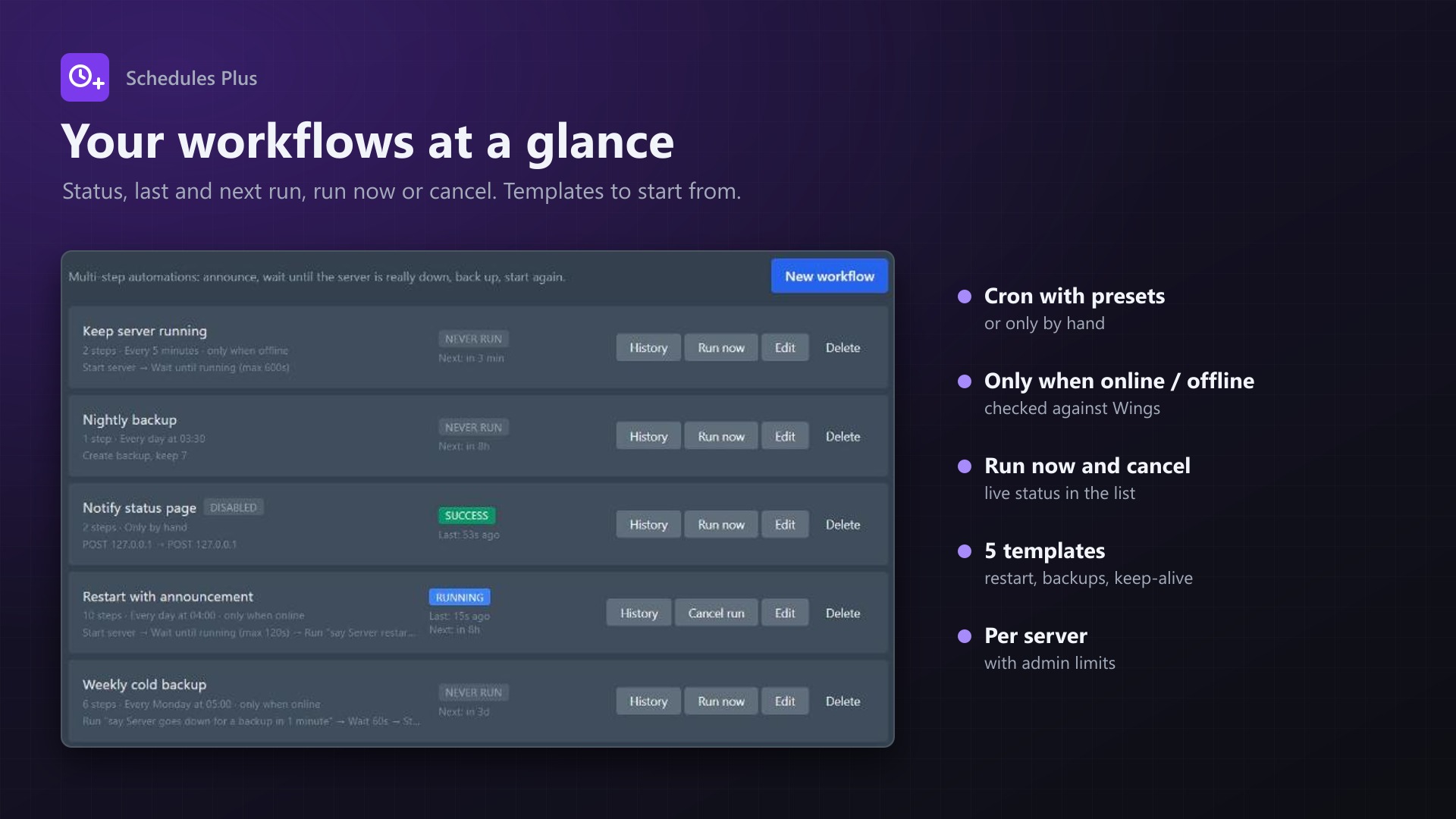
Task: Delete the Notify status page workflow
Action: pyautogui.click(x=843, y=524)
